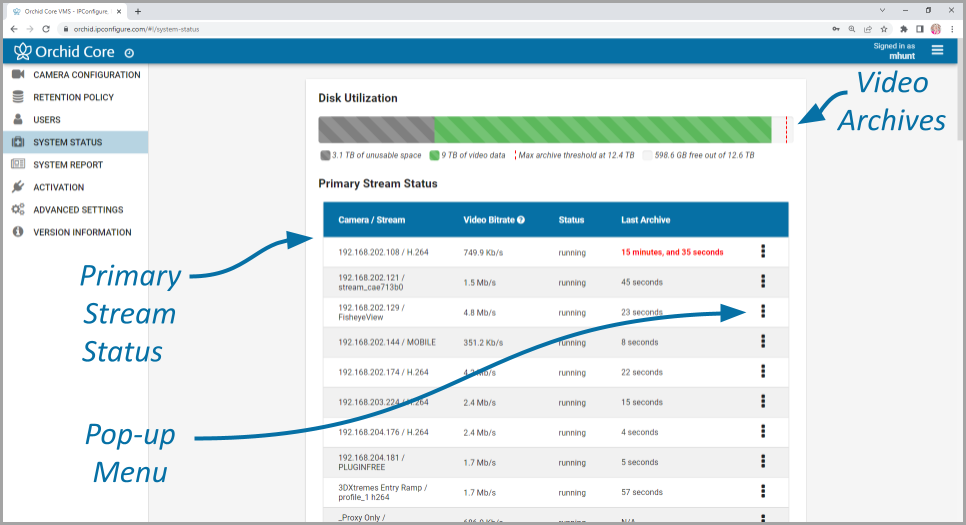Close the Orchid Core VMS tab
The width and height of the screenshot is (966, 525).
point(120,11)
